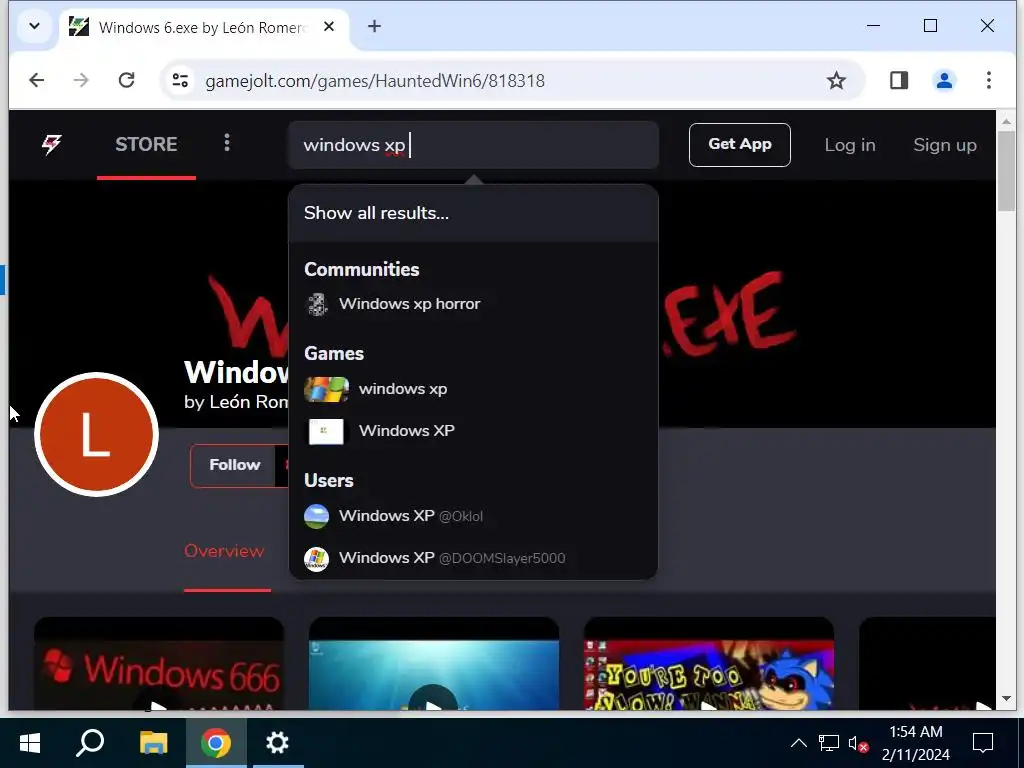
Task: Open Chrome's three-dot settings menu
Action: point(989,80)
